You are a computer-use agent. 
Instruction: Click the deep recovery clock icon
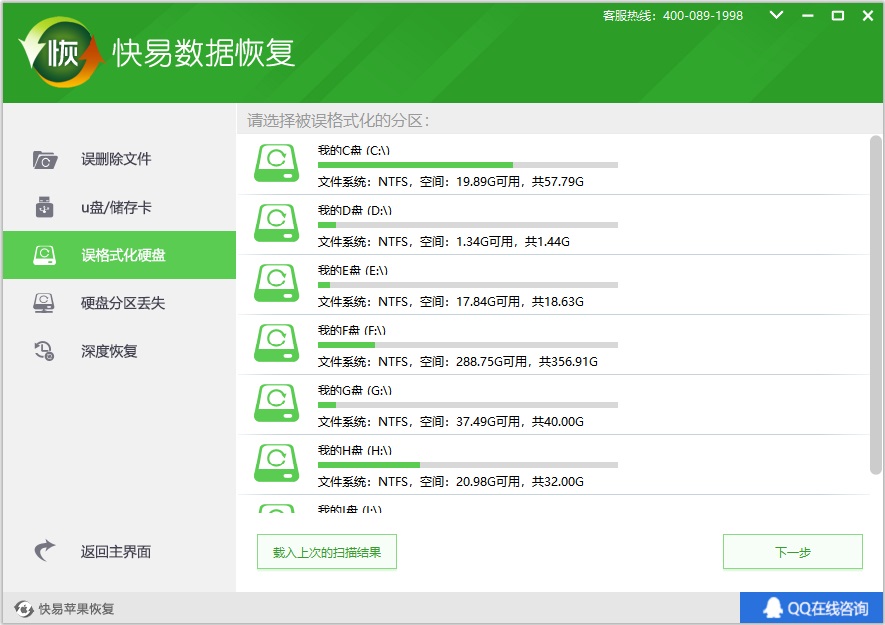[x=44, y=351]
